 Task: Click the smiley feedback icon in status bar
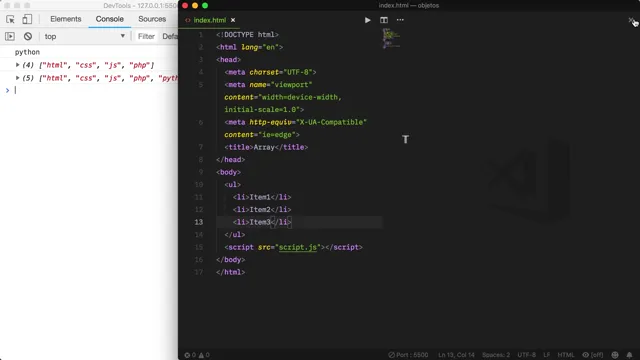[x=615, y=355]
